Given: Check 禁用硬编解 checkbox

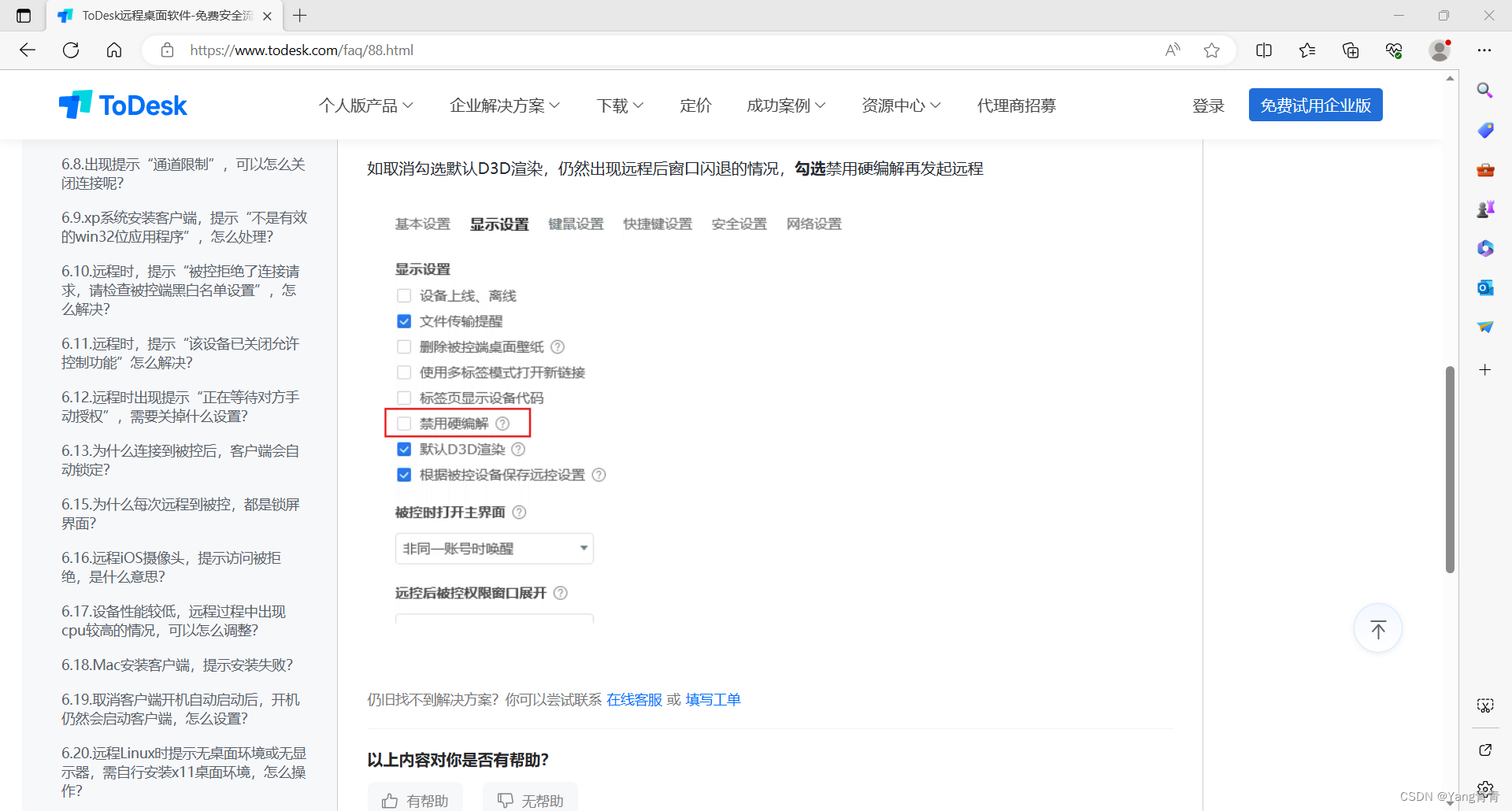Looking at the screenshot, I should (x=404, y=424).
